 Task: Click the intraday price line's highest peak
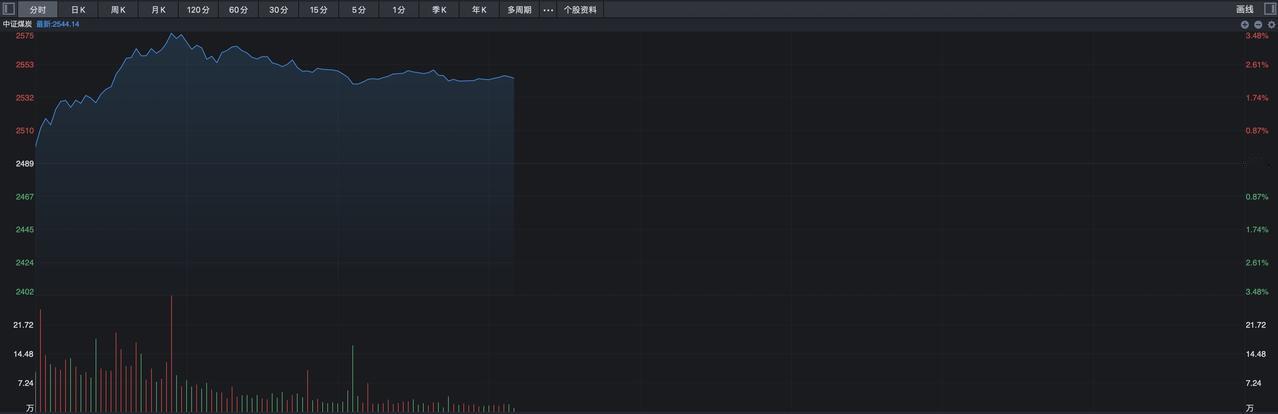pyautogui.click(x=172, y=34)
